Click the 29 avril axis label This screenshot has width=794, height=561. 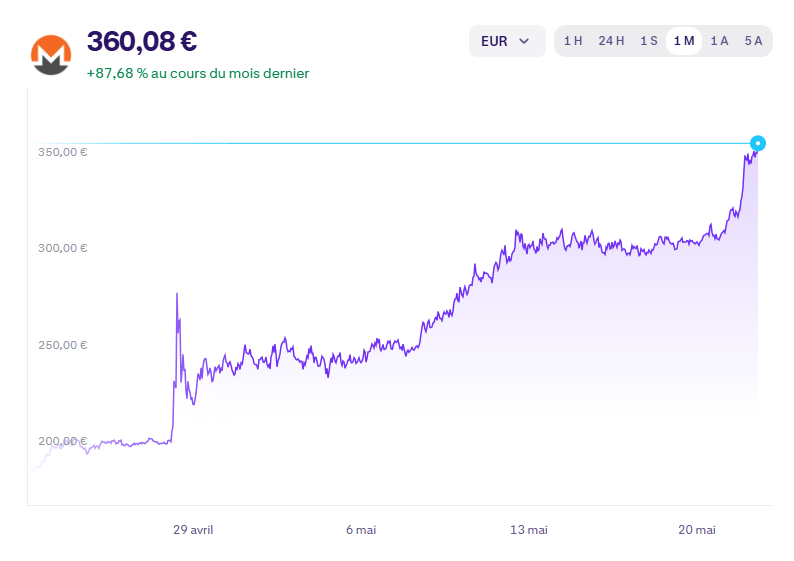point(193,530)
